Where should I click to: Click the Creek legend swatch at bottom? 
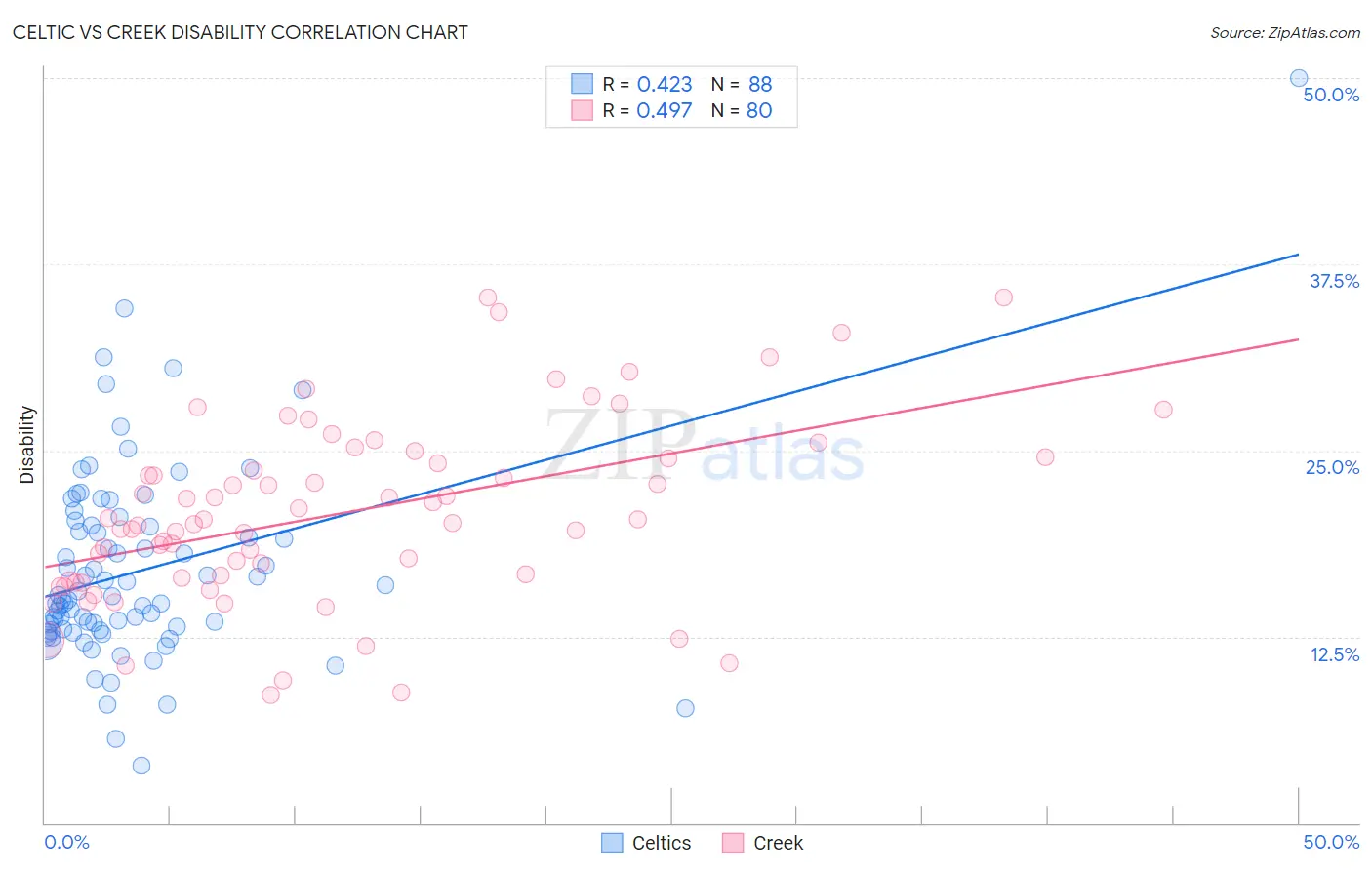coord(733,843)
